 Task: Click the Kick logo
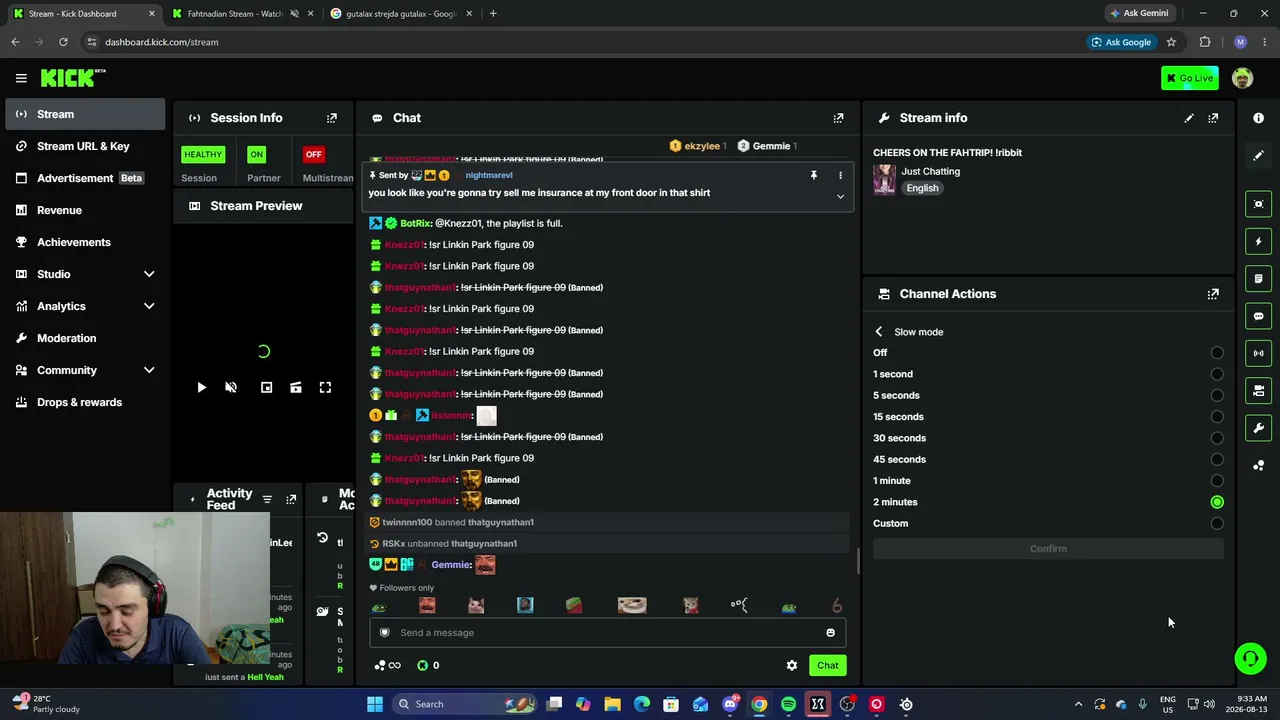[72, 78]
